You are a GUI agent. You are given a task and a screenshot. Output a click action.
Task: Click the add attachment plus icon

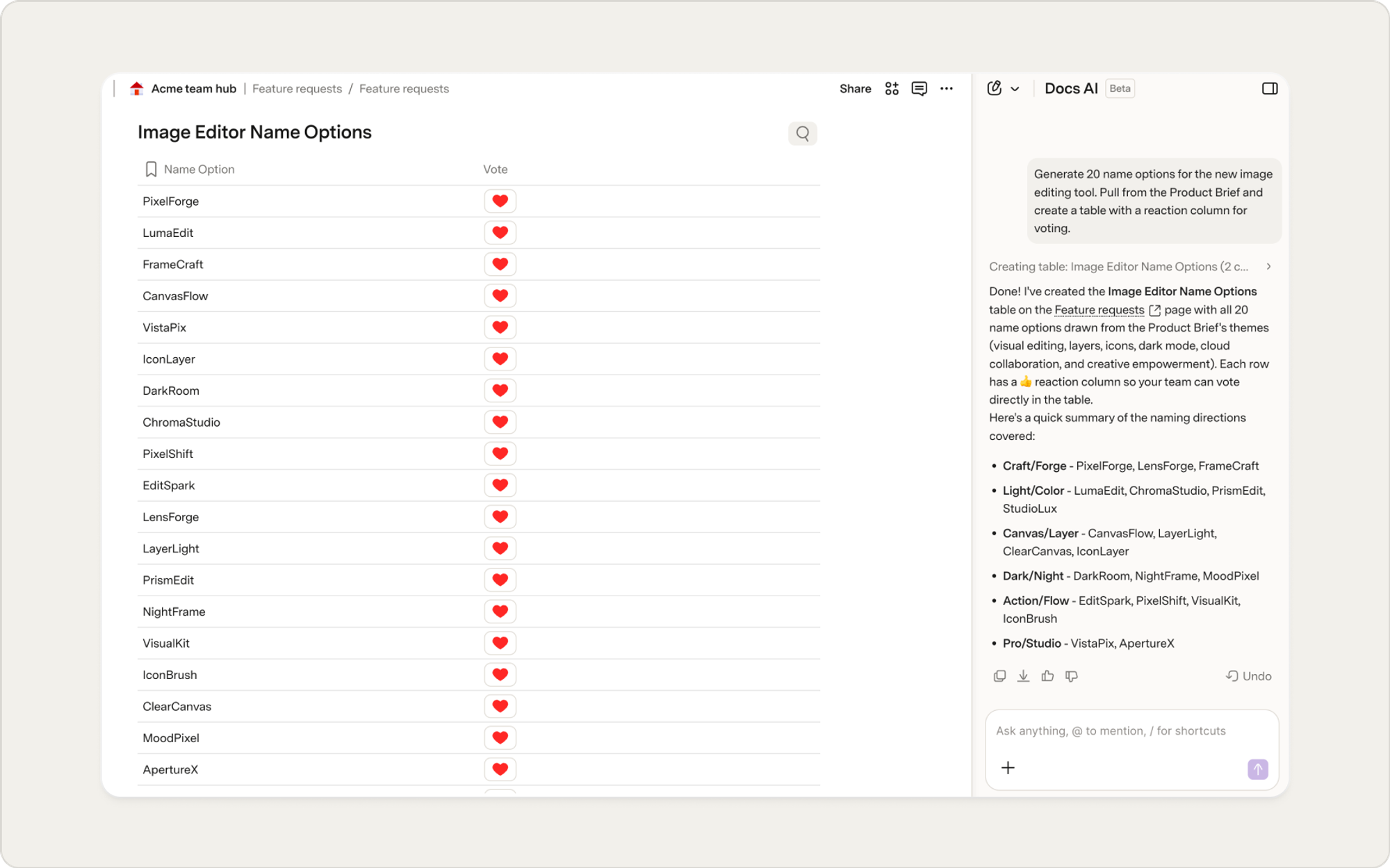point(1008,768)
